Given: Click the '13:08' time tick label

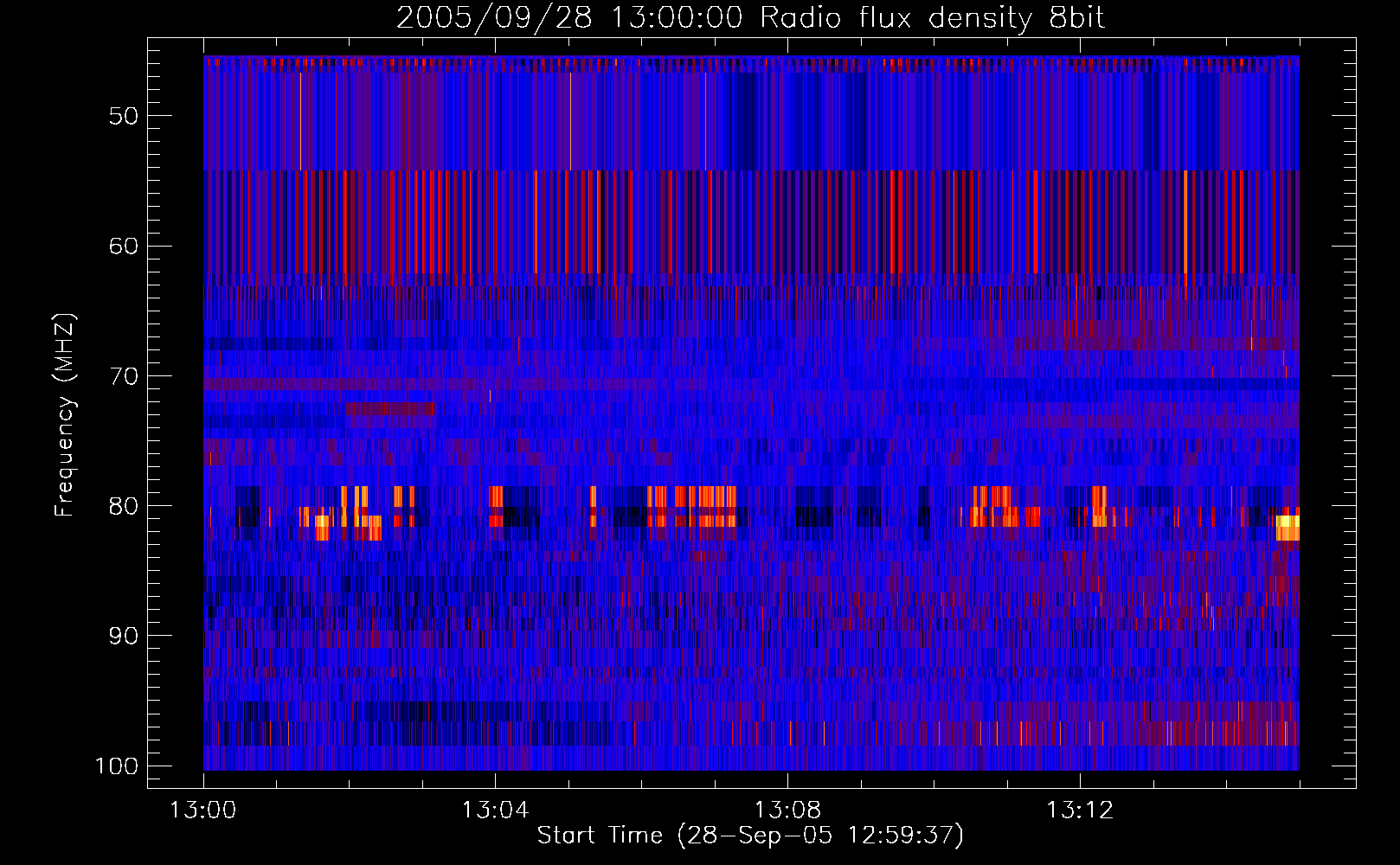Looking at the screenshot, I should tap(787, 811).
